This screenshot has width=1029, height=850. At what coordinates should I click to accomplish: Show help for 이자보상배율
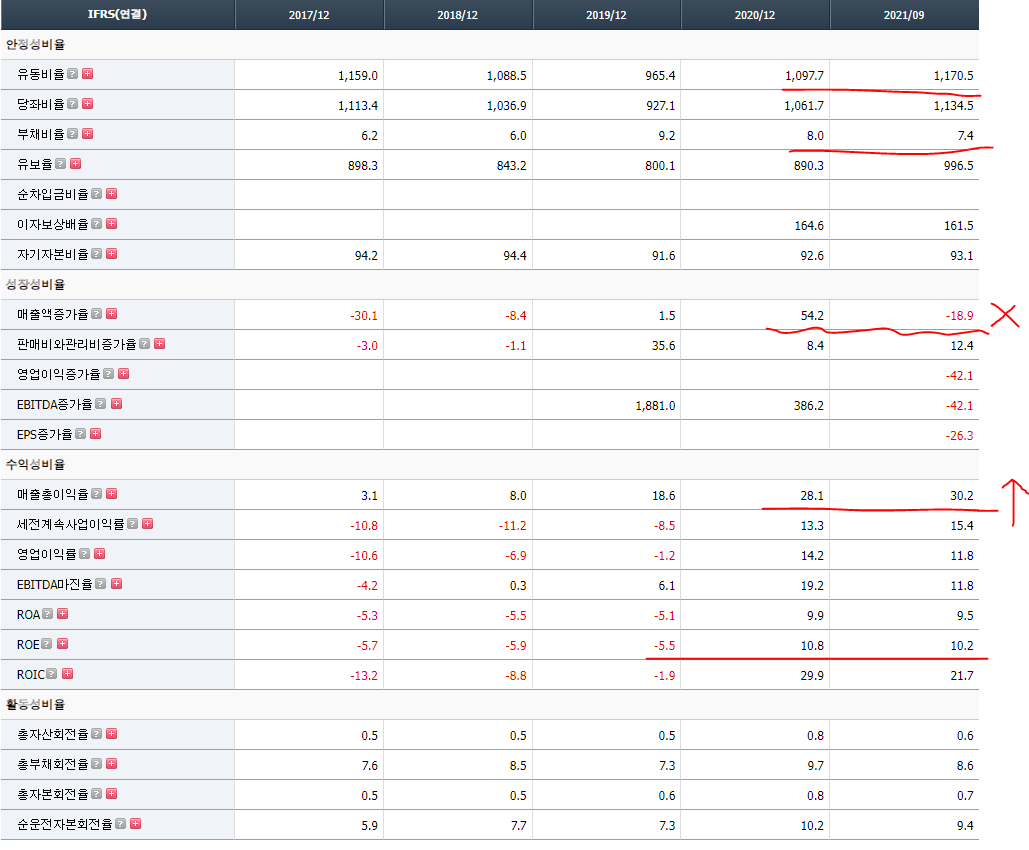(96, 224)
